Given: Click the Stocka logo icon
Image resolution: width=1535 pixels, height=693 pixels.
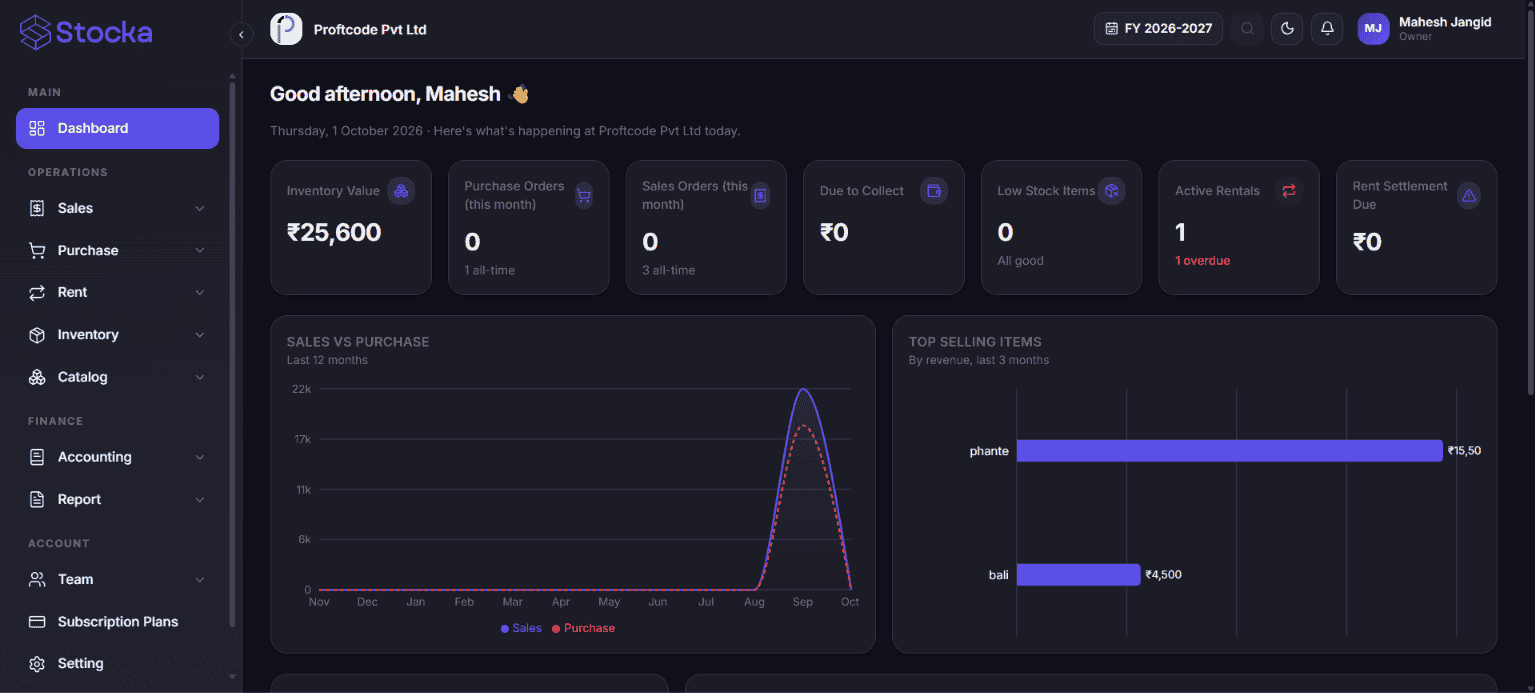Looking at the screenshot, I should (x=35, y=32).
